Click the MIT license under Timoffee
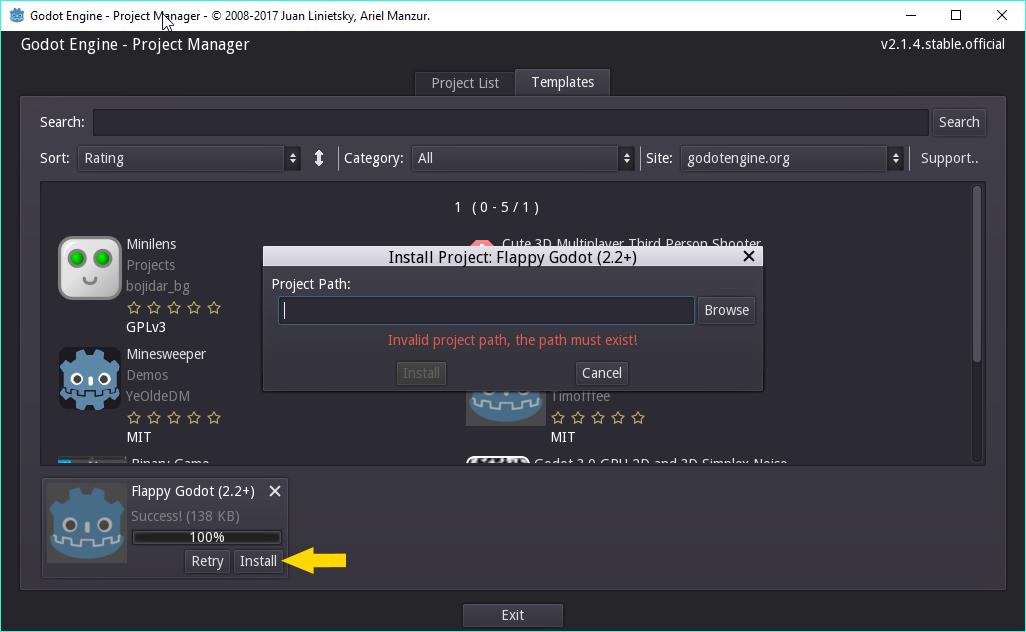The width and height of the screenshot is (1026, 632). 563,437
